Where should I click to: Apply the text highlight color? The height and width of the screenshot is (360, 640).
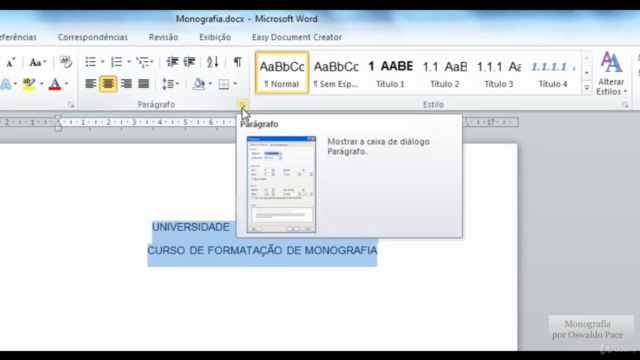click(29, 84)
